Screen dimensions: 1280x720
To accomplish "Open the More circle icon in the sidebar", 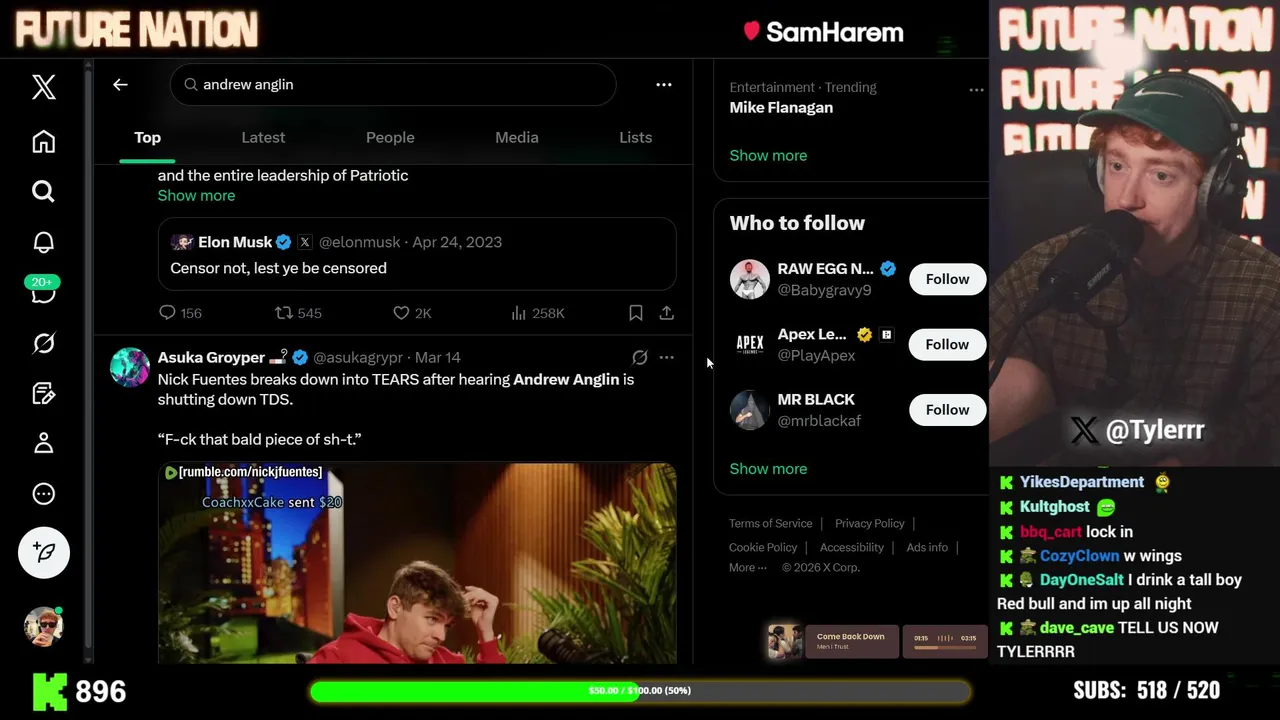I will click(x=43, y=493).
